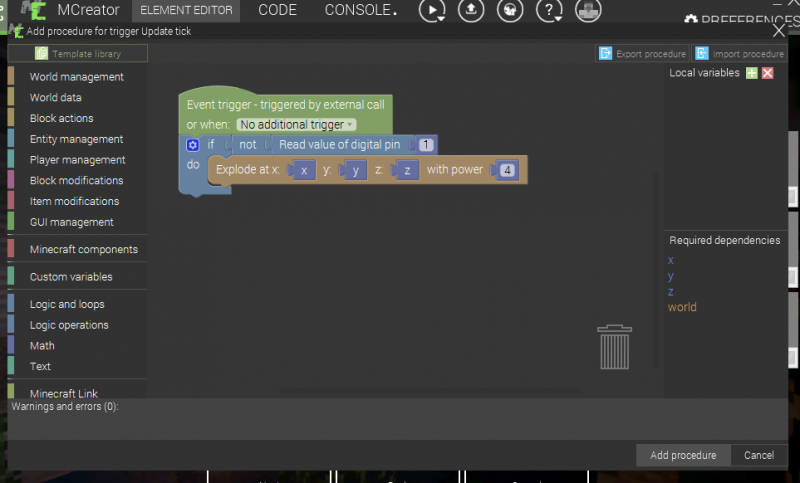Image resolution: width=800 pixels, height=483 pixels.
Task: Click dependency 'y' in Required dependencies
Action: 670,276
